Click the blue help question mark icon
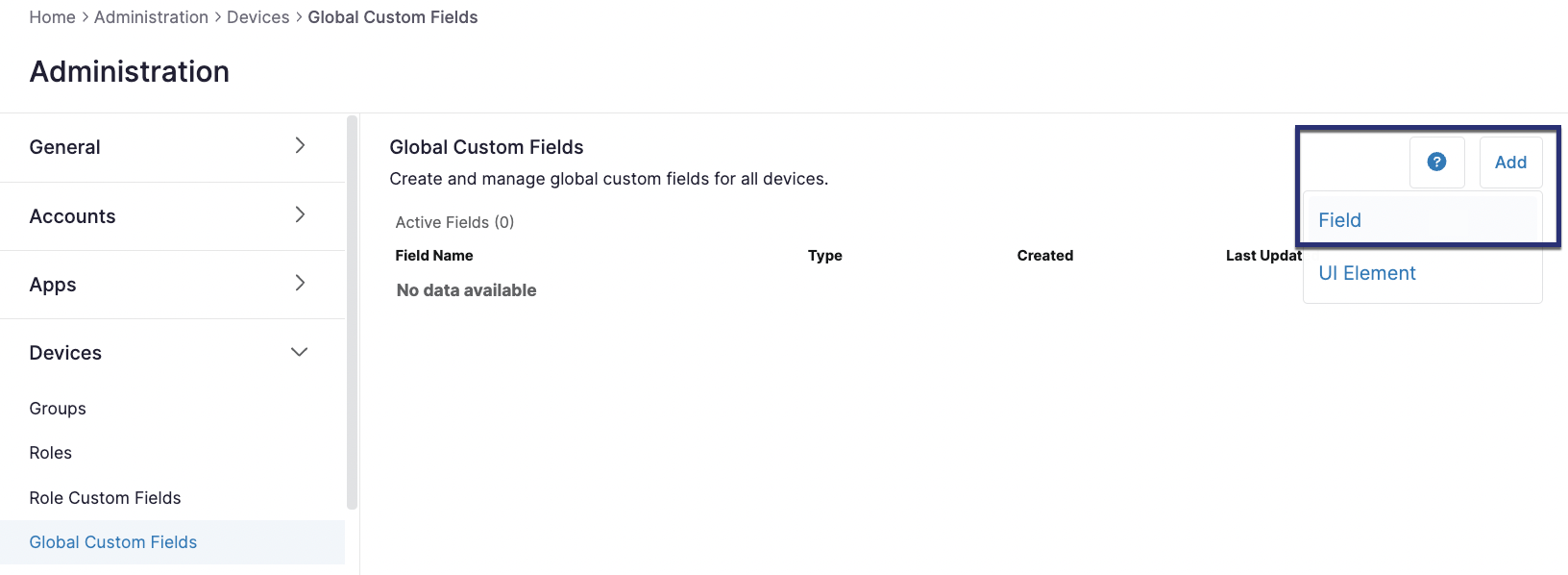Image resolution: width=1568 pixels, height=575 pixels. 1436,162
